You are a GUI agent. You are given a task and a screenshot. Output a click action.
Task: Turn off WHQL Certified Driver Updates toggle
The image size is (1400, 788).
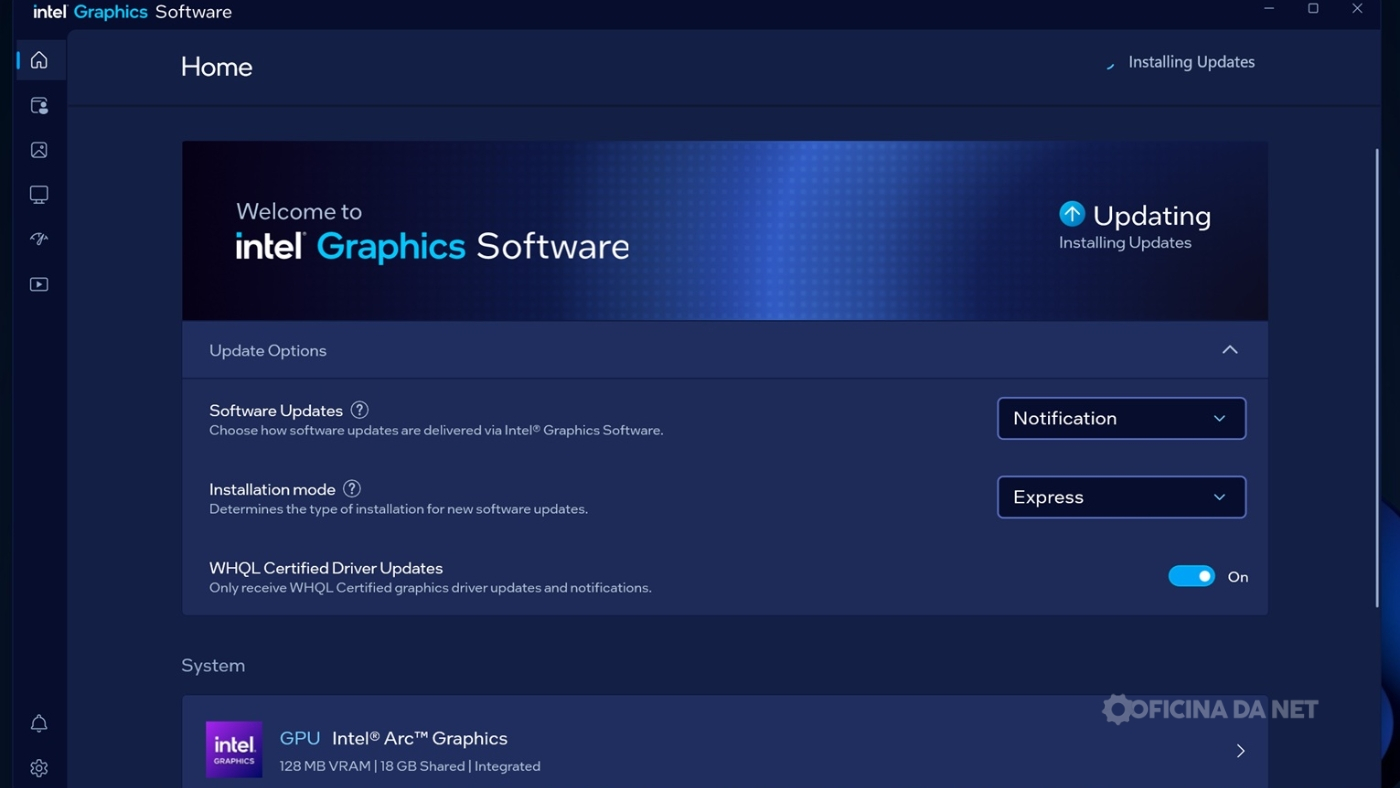click(x=1191, y=576)
